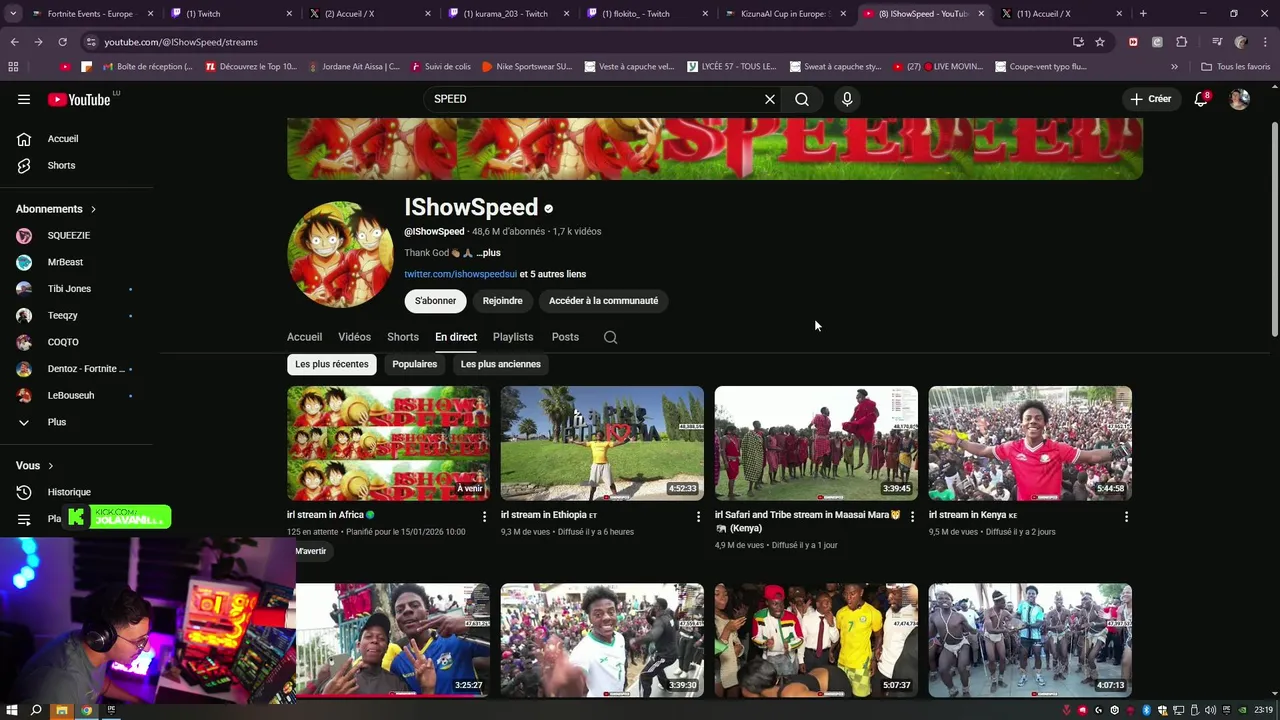
Task: Open the Windows Start menu
Action: [x=11, y=710]
